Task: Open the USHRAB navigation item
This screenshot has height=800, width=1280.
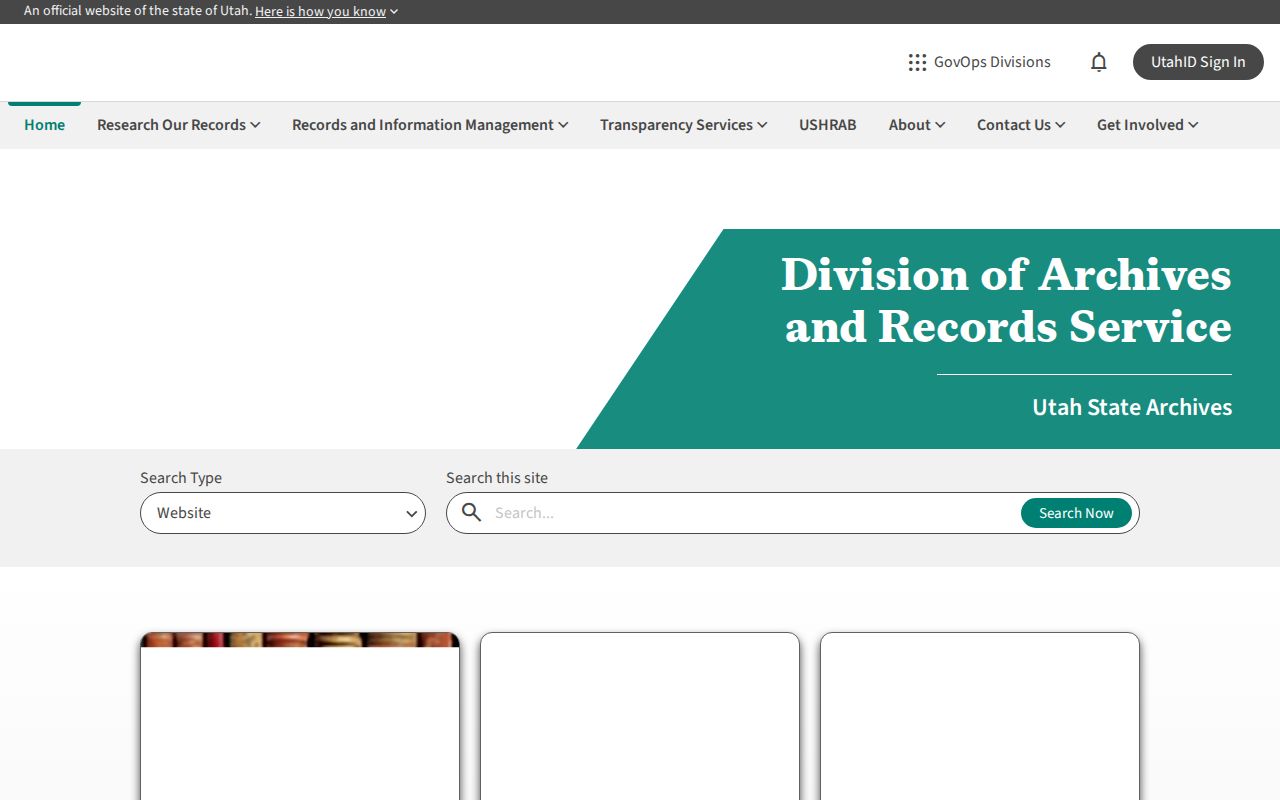Action: [827, 125]
